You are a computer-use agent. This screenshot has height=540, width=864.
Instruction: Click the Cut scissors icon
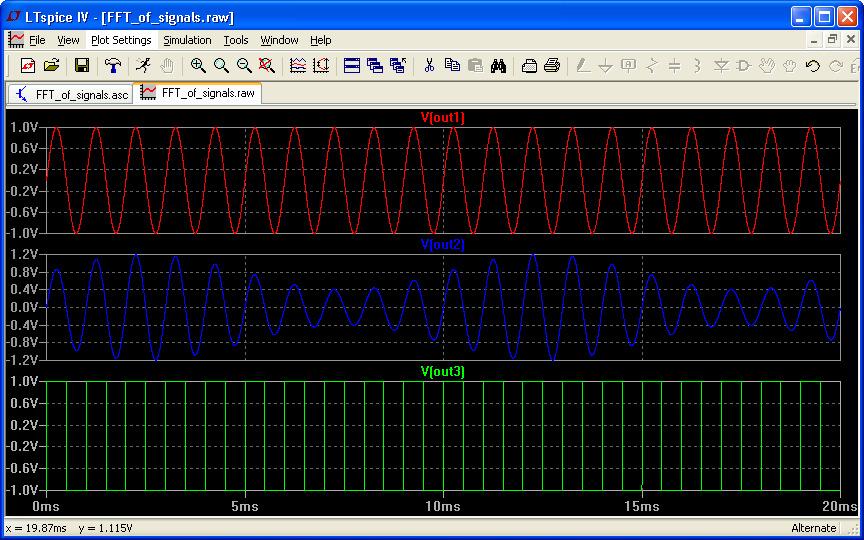tap(429, 66)
